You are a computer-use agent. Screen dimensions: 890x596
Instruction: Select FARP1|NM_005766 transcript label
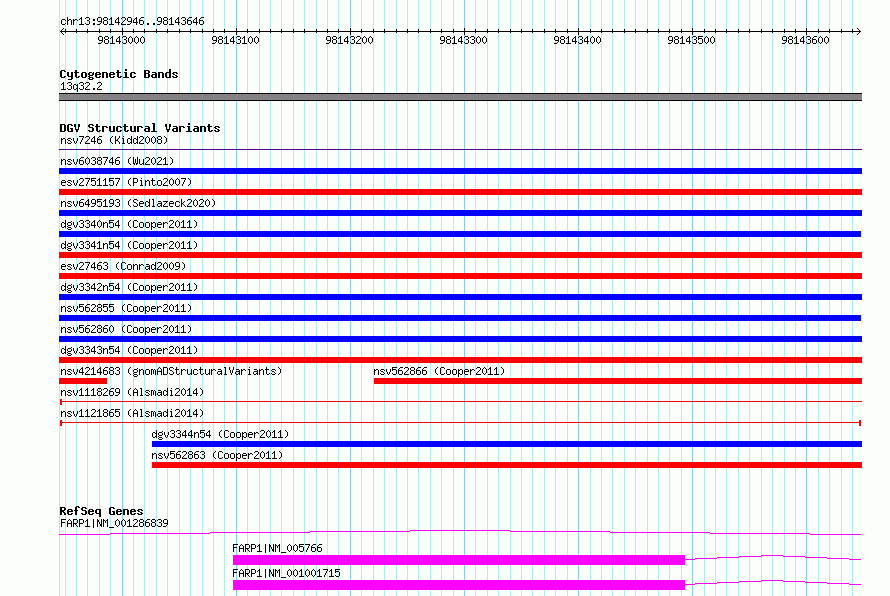(x=277, y=548)
